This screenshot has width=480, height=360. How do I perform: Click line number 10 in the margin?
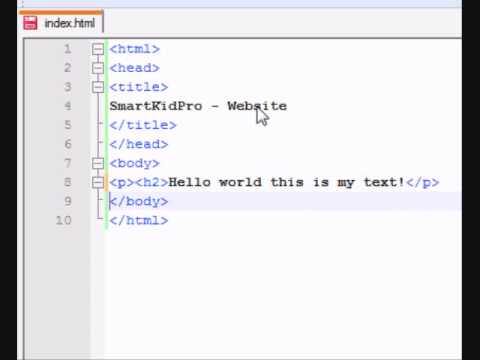(64, 220)
